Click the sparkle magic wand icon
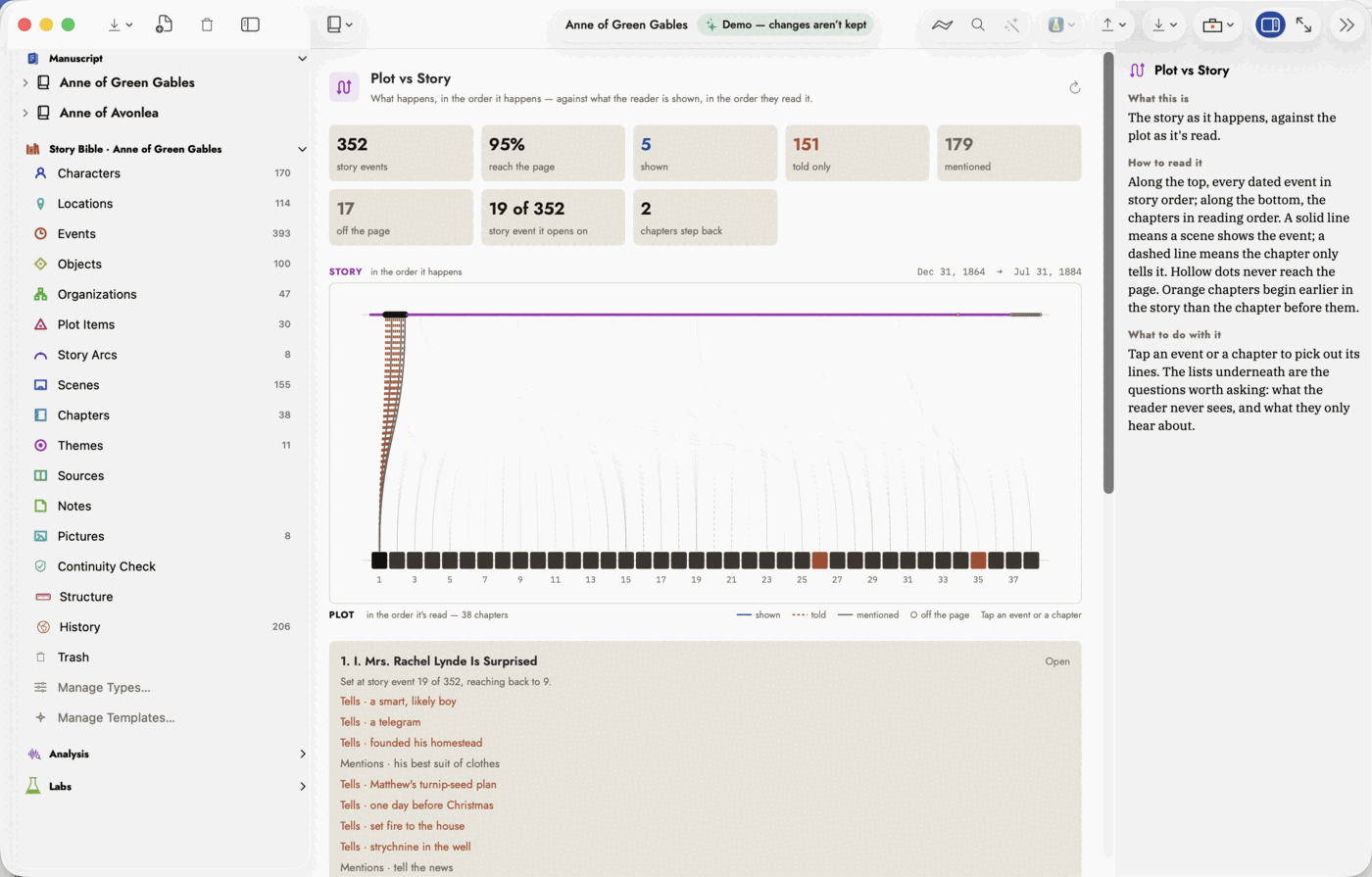The height and width of the screenshot is (877, 1372). (x=1012, y=24)
